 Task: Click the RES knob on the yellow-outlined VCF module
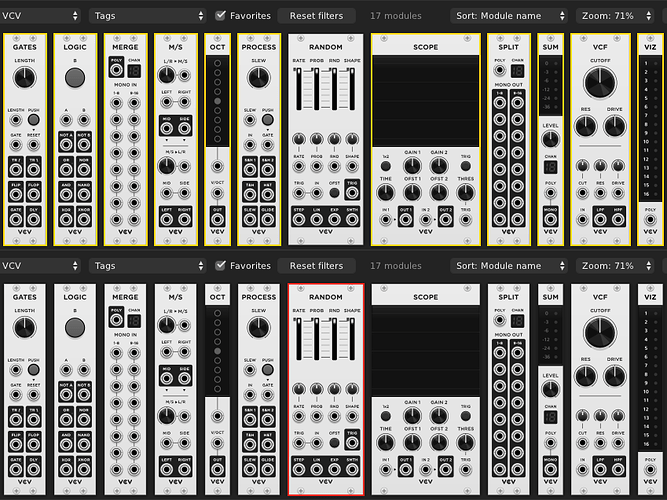click(x=586, y=126)
